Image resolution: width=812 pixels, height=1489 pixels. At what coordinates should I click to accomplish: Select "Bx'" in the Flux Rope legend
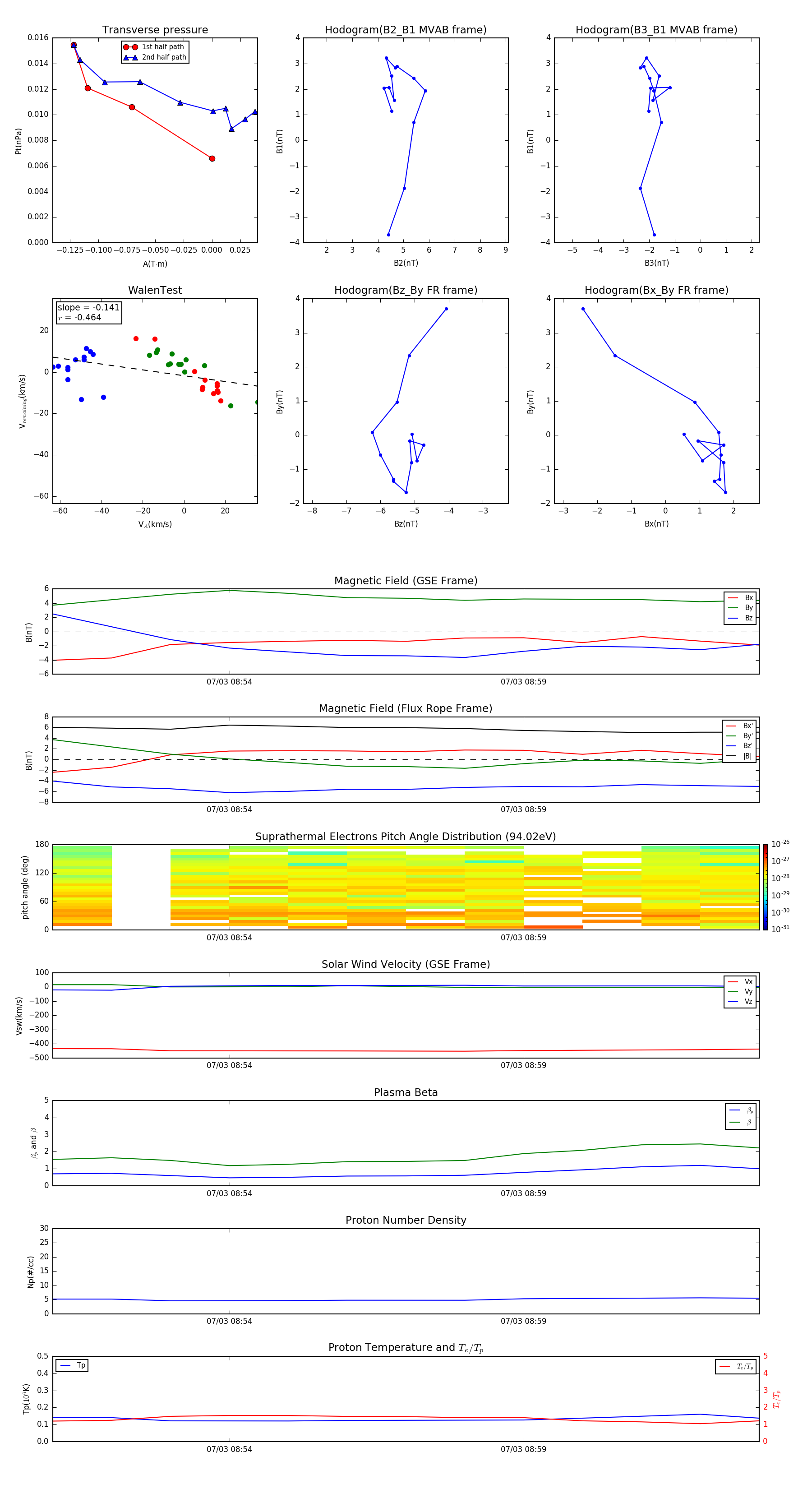(x=740, y=726)
